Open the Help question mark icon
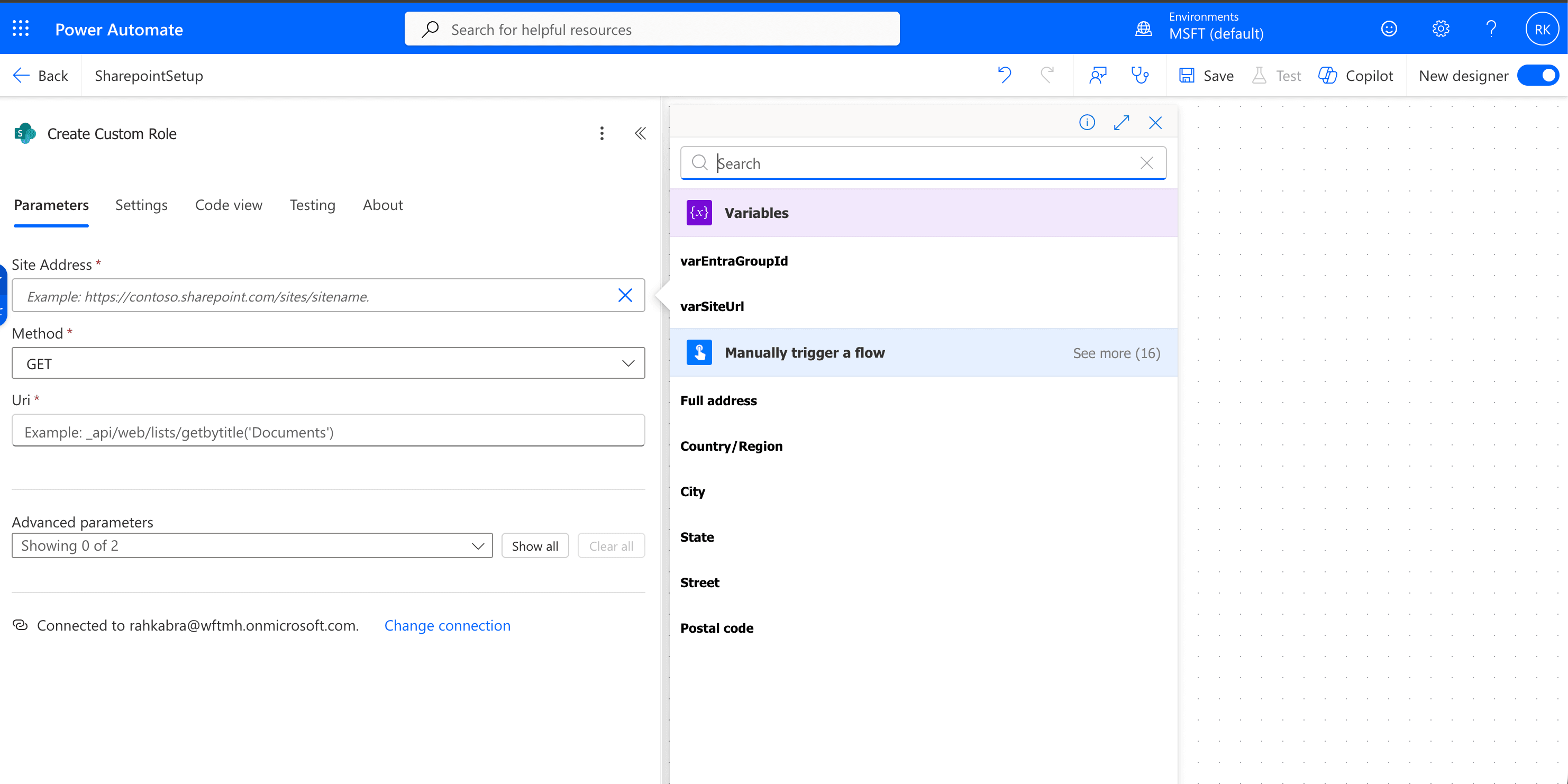Viewport: 1568px width, 784px height. click(1491, 29)
